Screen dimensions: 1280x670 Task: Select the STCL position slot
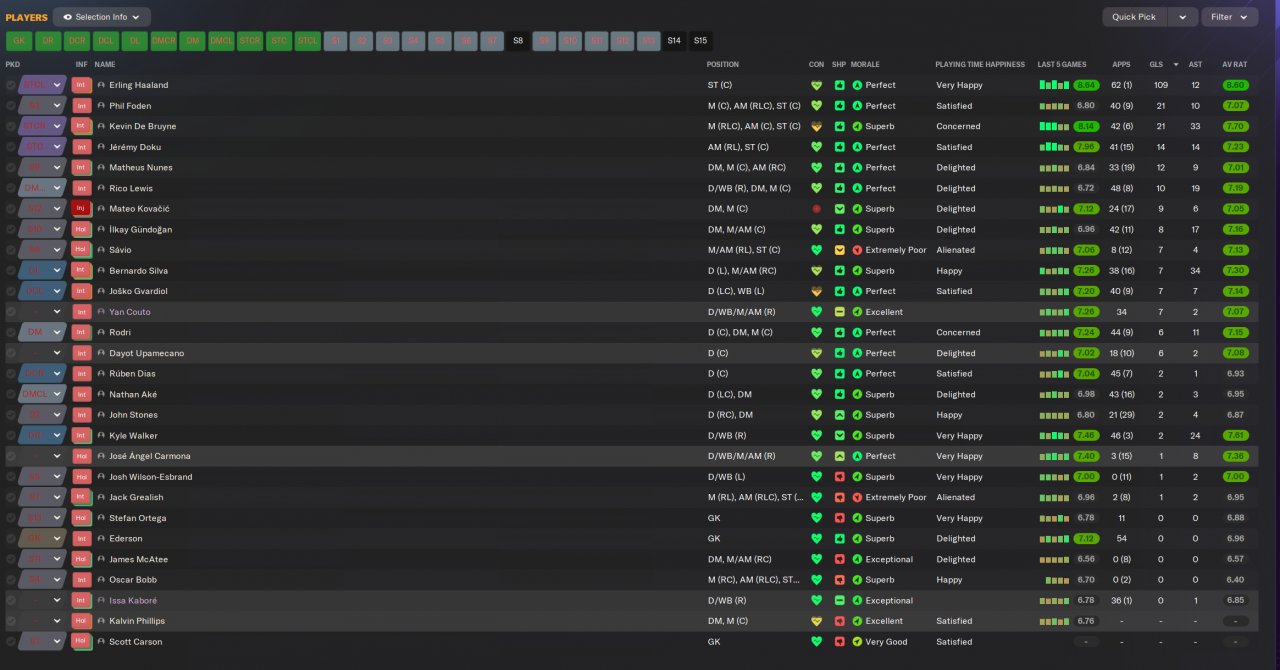pyautogui.click(x=308, y=41)
